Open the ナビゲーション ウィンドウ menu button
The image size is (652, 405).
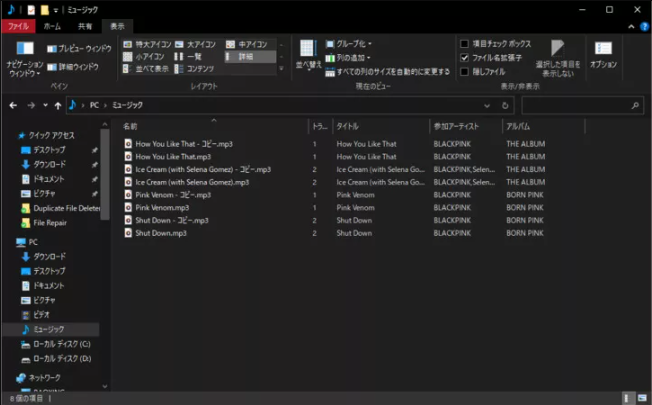(25, 59)
